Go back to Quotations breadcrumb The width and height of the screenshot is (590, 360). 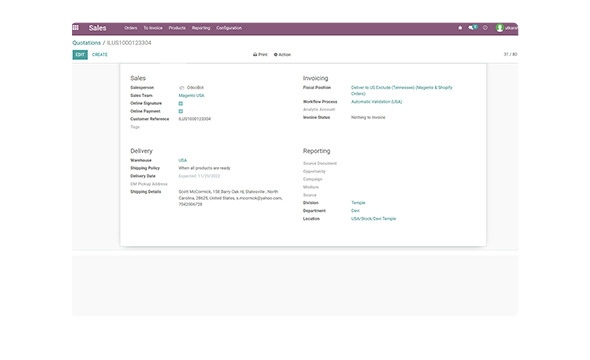coord(87,43)
